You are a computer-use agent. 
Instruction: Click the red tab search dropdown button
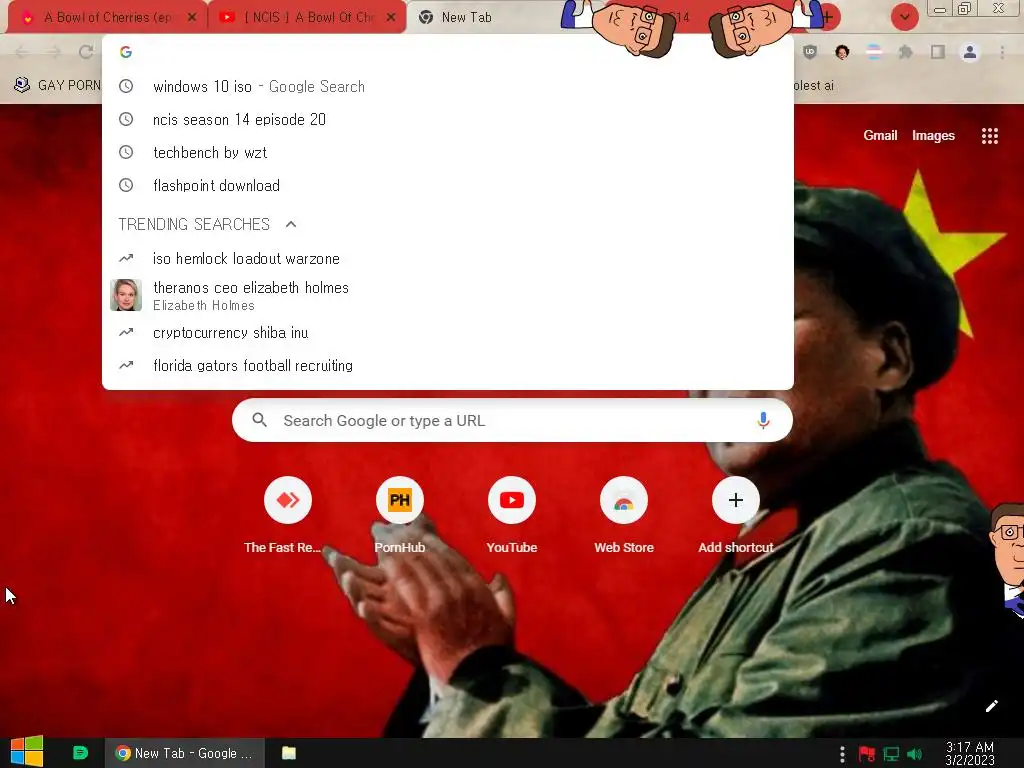(x=904, y=17)
